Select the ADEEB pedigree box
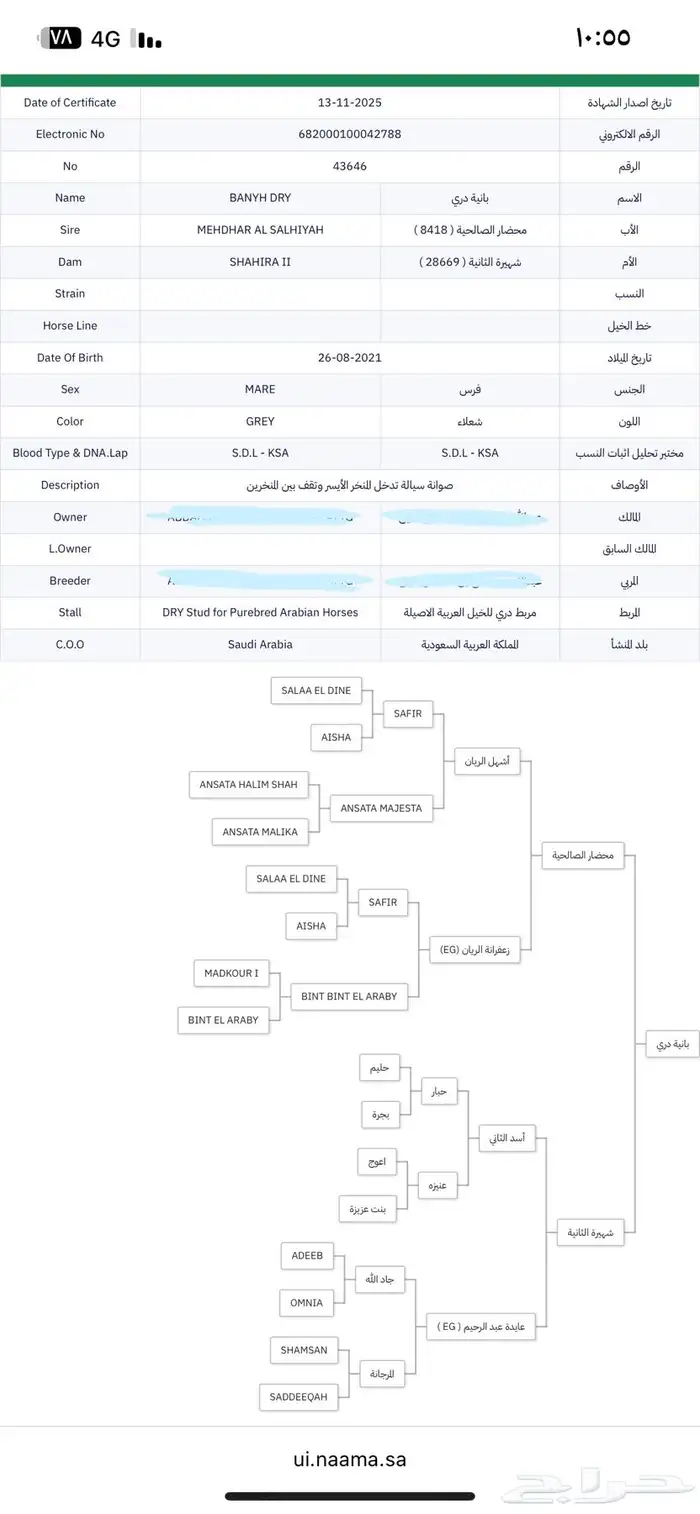 tap(306, 1256)
